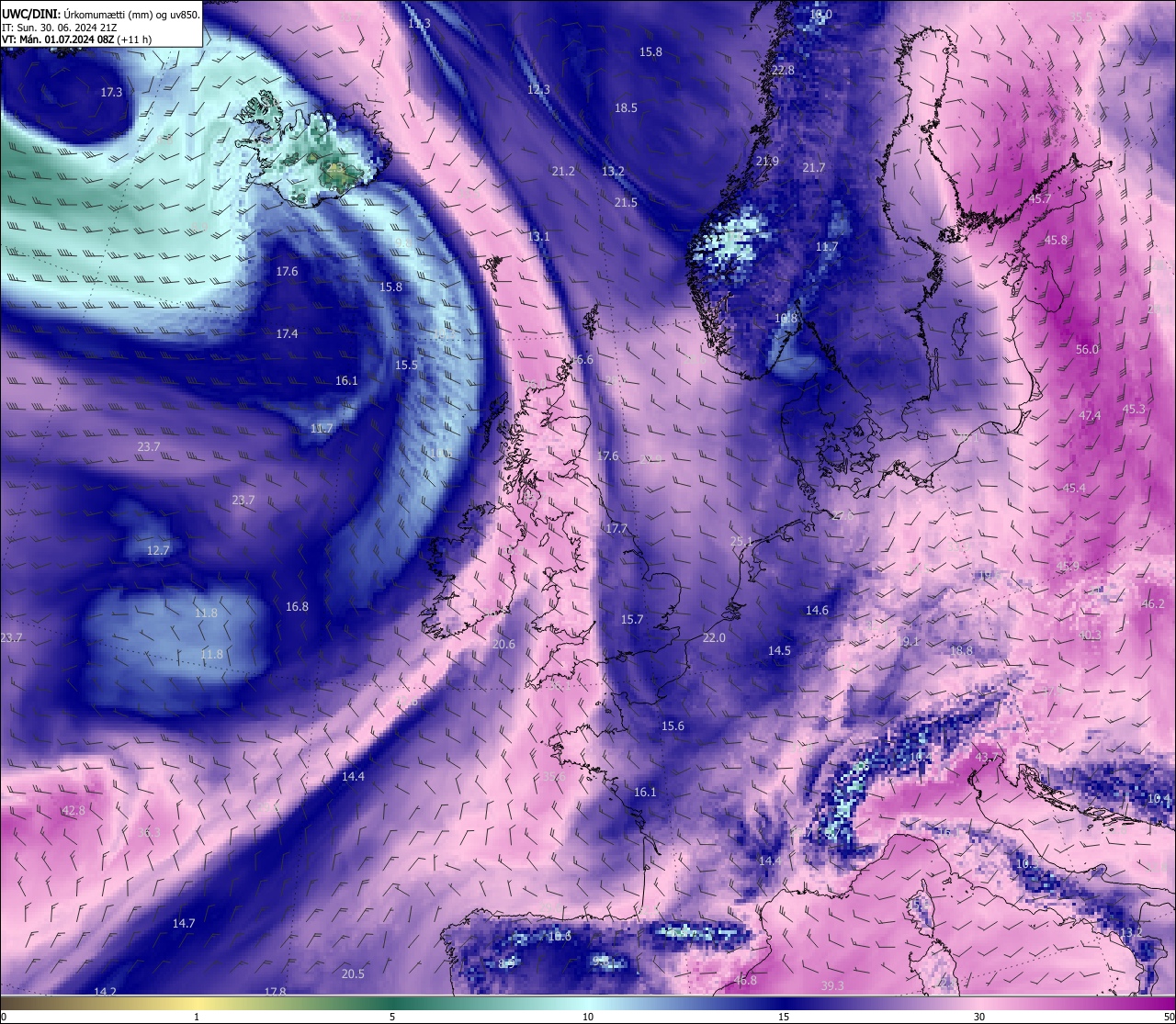Click the 21.9 value over Norway
This screenshot has width=1176, height=1024.
point(767,162)
